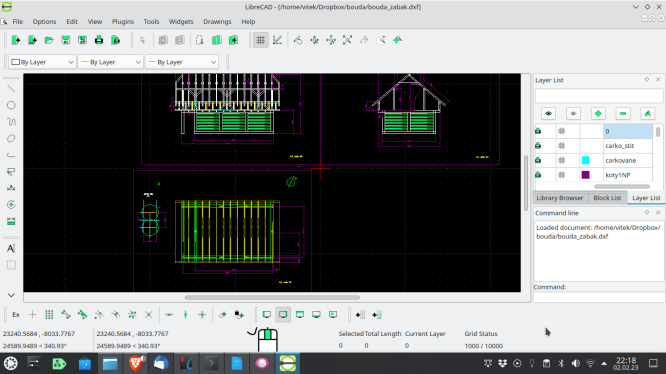
Task: Open the pen color By Layer dropdown
Action: 42,62
